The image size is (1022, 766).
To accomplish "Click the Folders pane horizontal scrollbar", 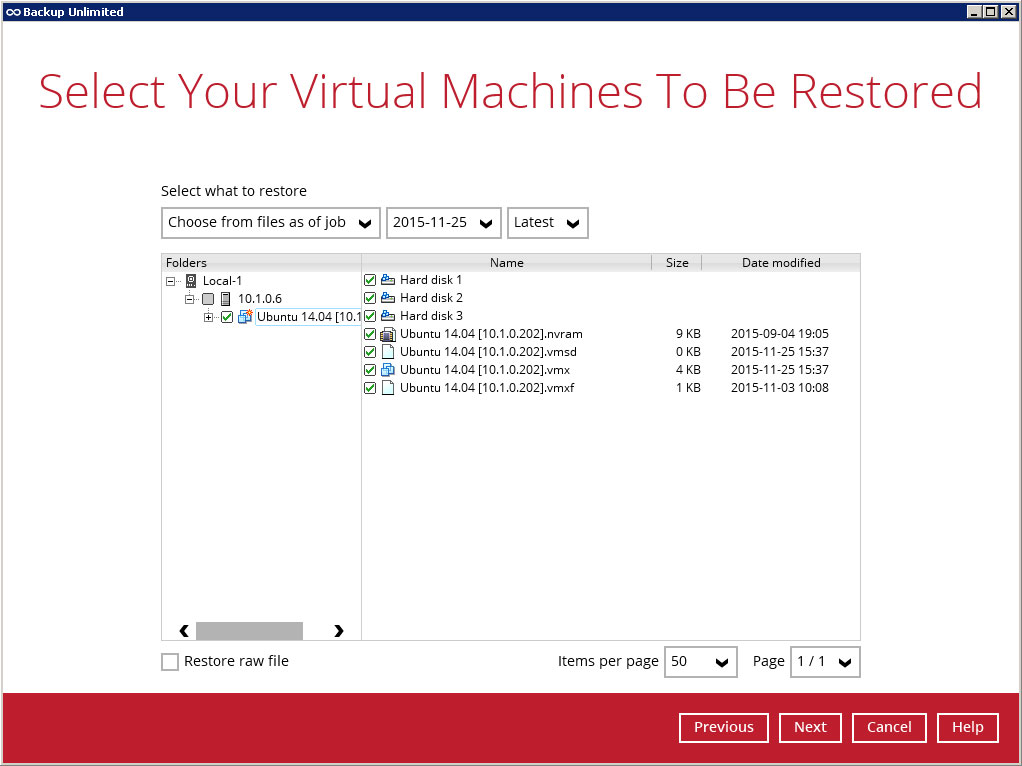I will (x=249, y=631).
